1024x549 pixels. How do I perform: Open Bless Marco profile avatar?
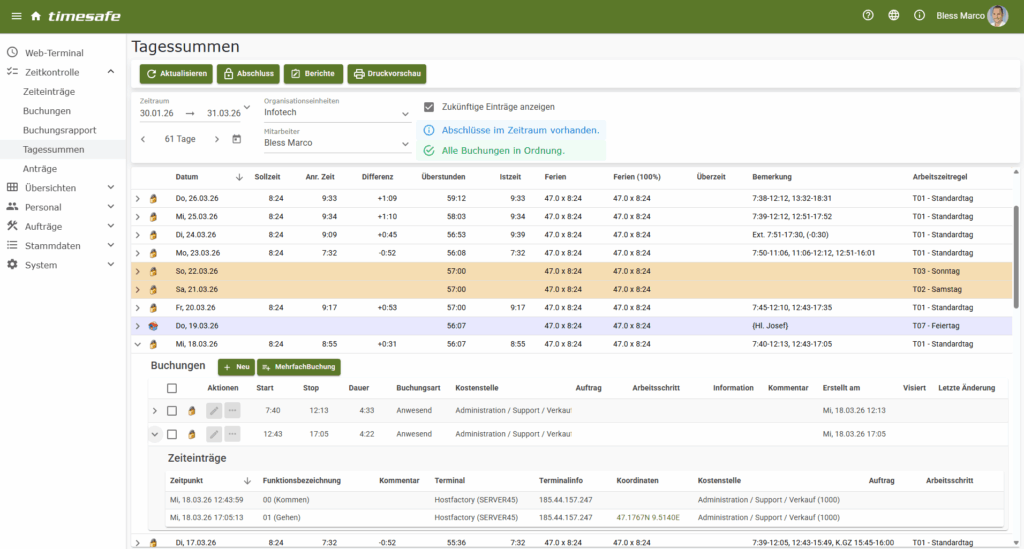point(997,16)
